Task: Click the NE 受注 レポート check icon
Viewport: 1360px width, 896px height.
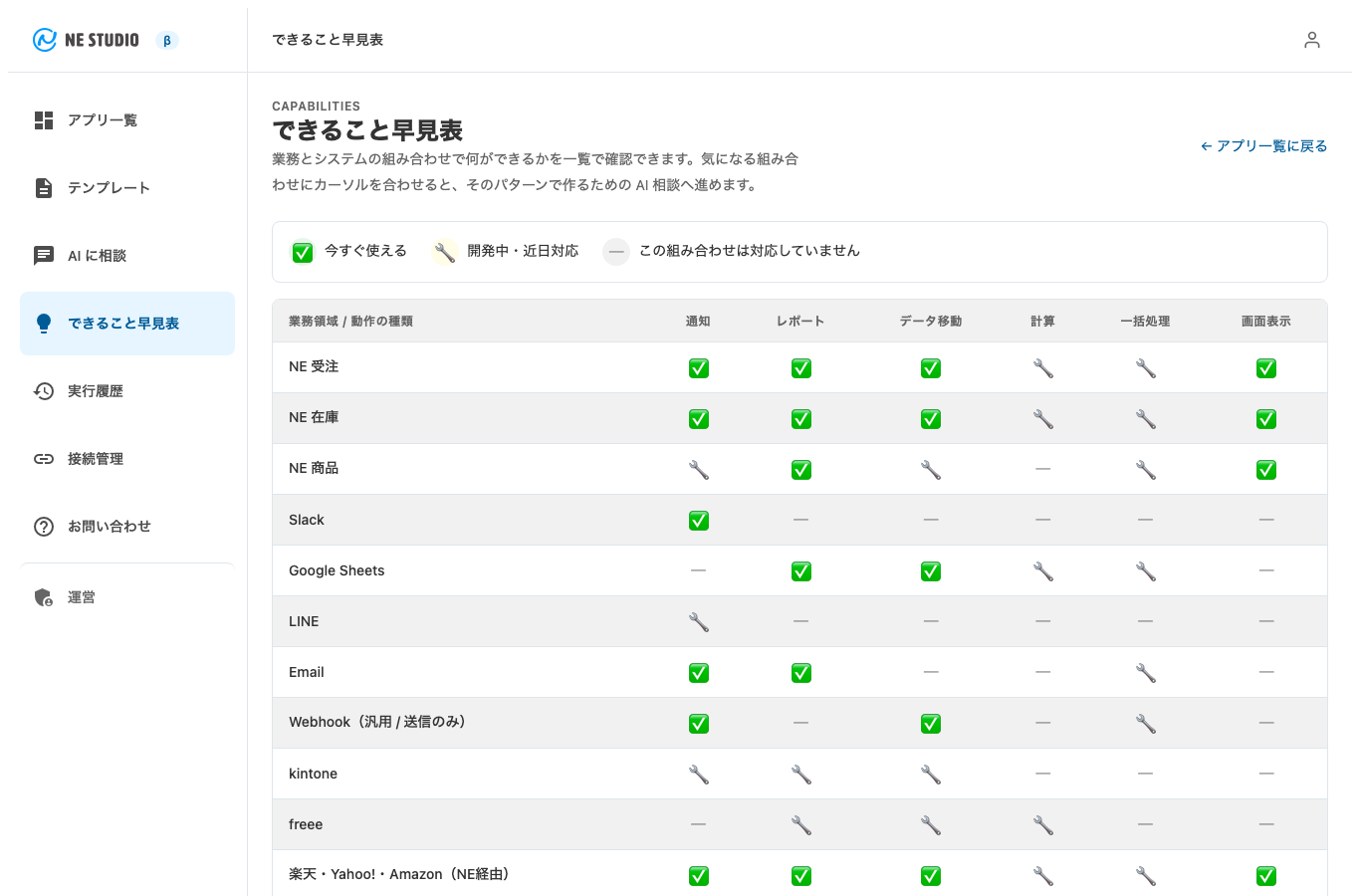Action: coord(801,368)
